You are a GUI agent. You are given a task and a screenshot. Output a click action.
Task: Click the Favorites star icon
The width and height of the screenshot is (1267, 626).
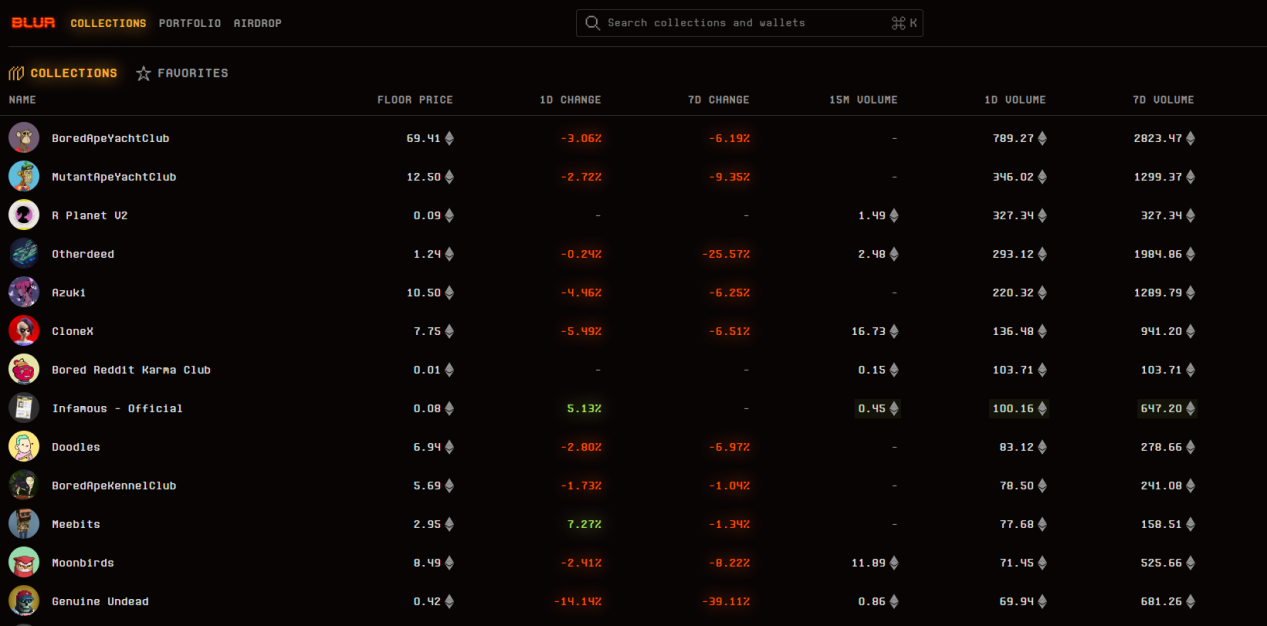144,73
